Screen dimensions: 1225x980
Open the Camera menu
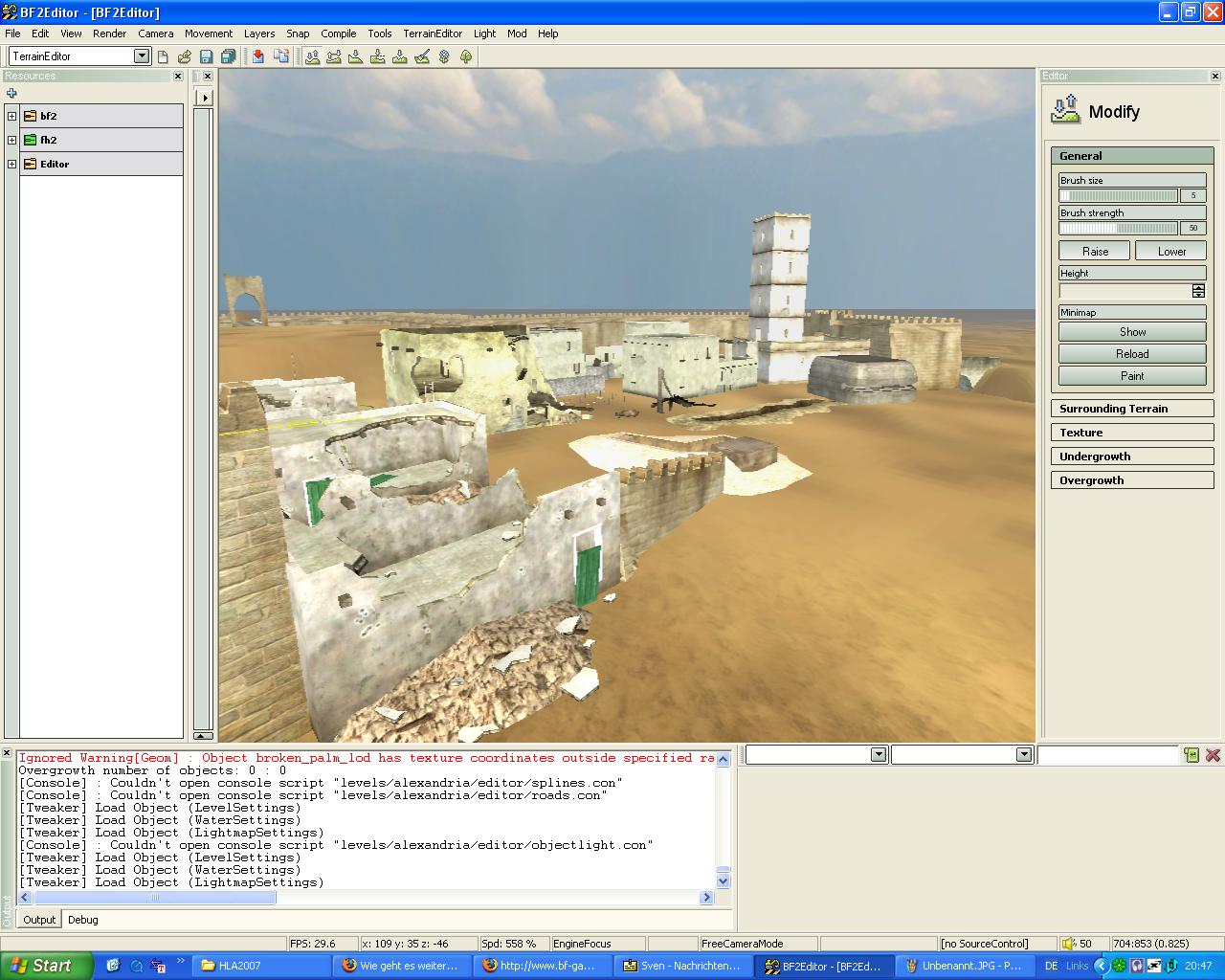pyautogui.click(x=156, y=33)
